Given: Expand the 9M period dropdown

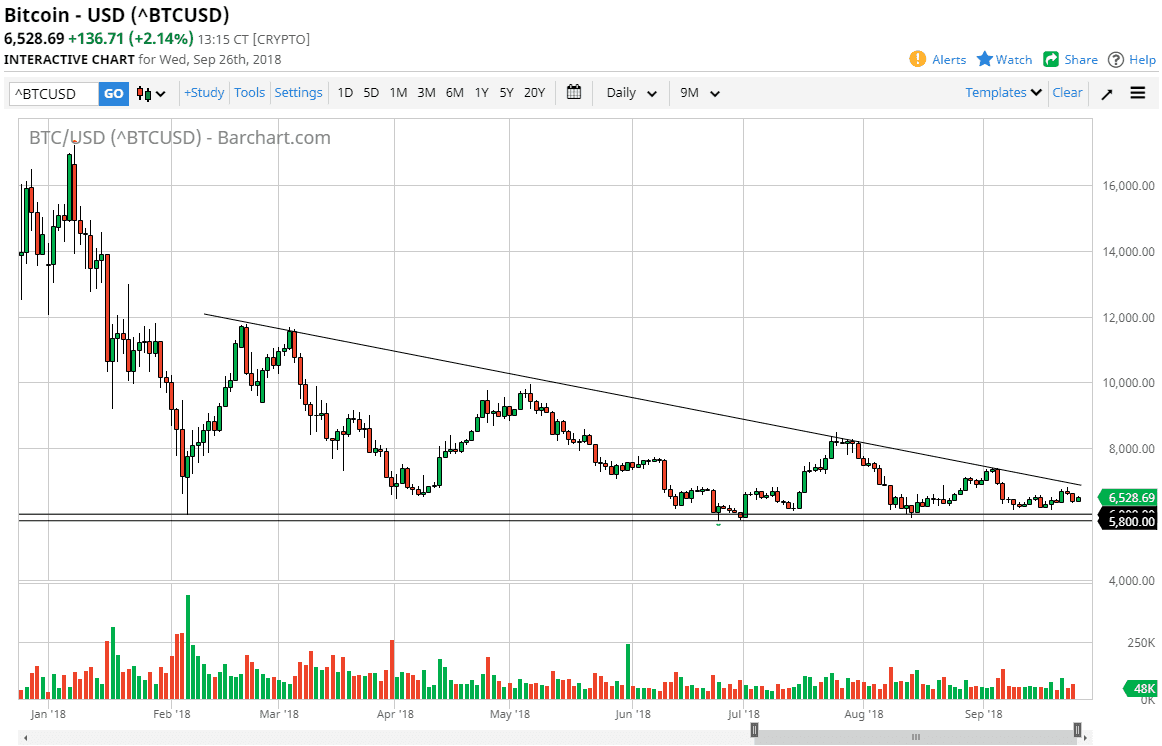Looking at the screenshot, I should click(x=698, y=92).
